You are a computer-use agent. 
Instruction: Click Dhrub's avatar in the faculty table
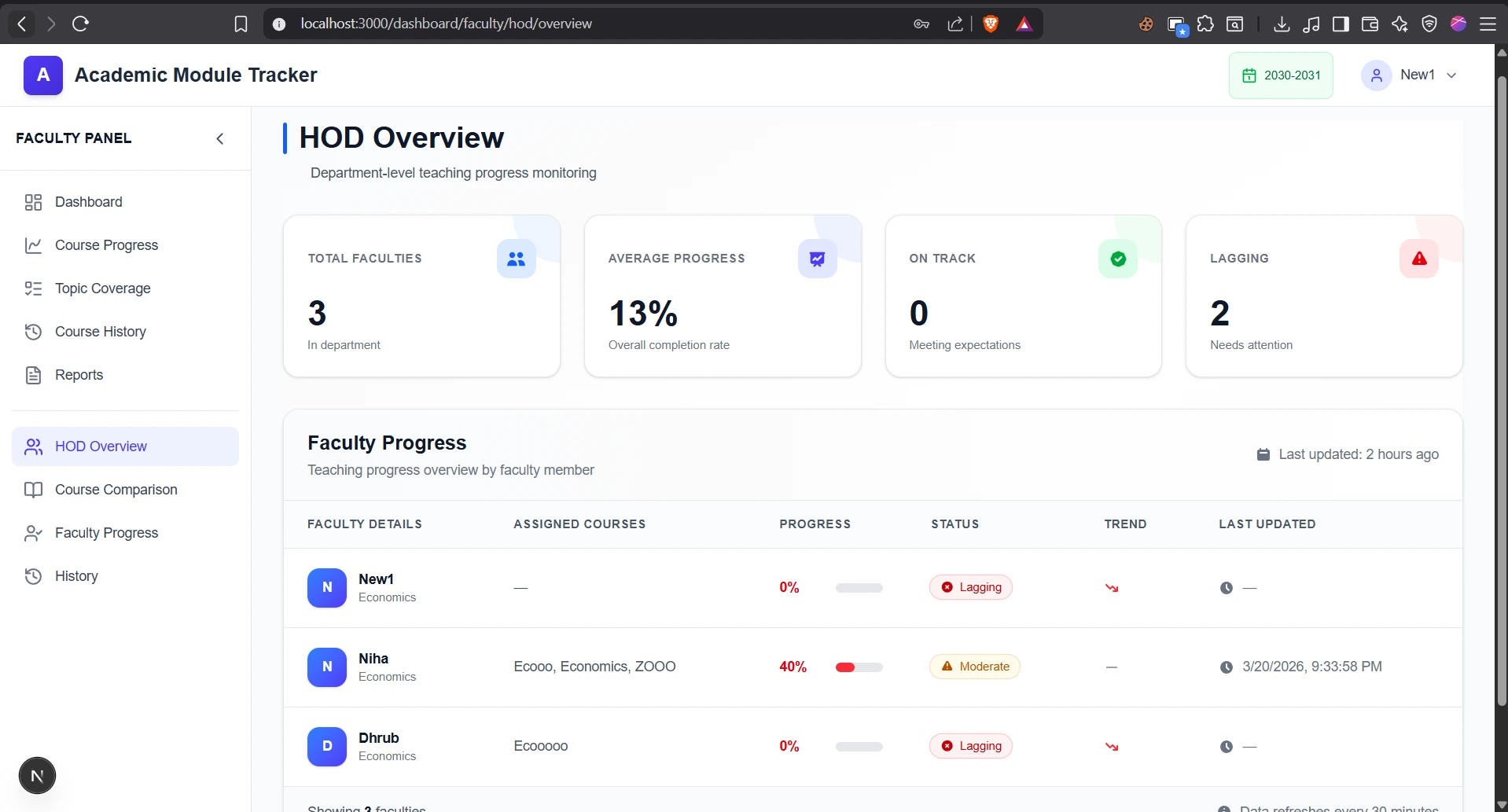tap(327, 747)
